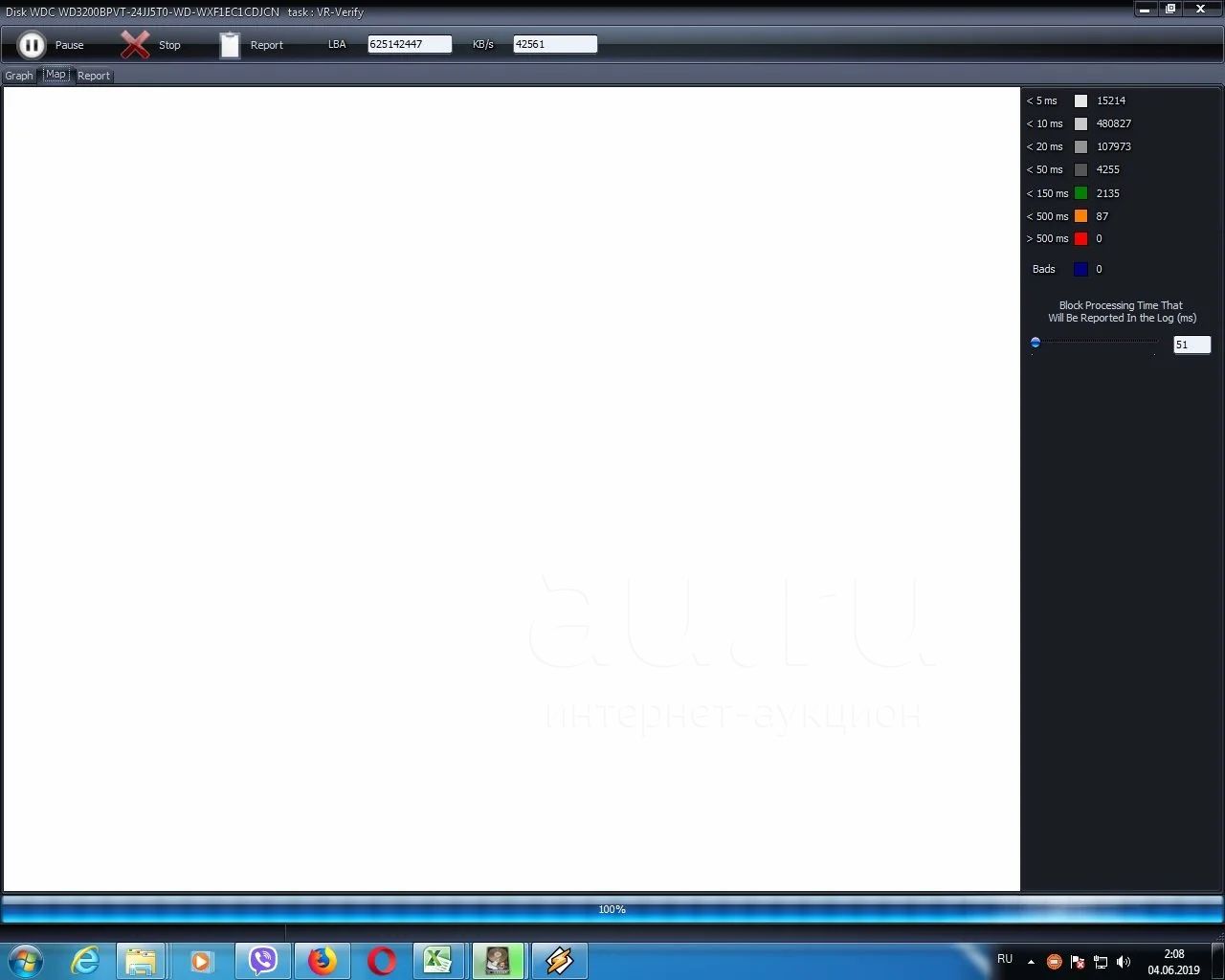Click the green < 150 ms swatch
This screenshot has height=980, width=1225.
point(1080,193)
